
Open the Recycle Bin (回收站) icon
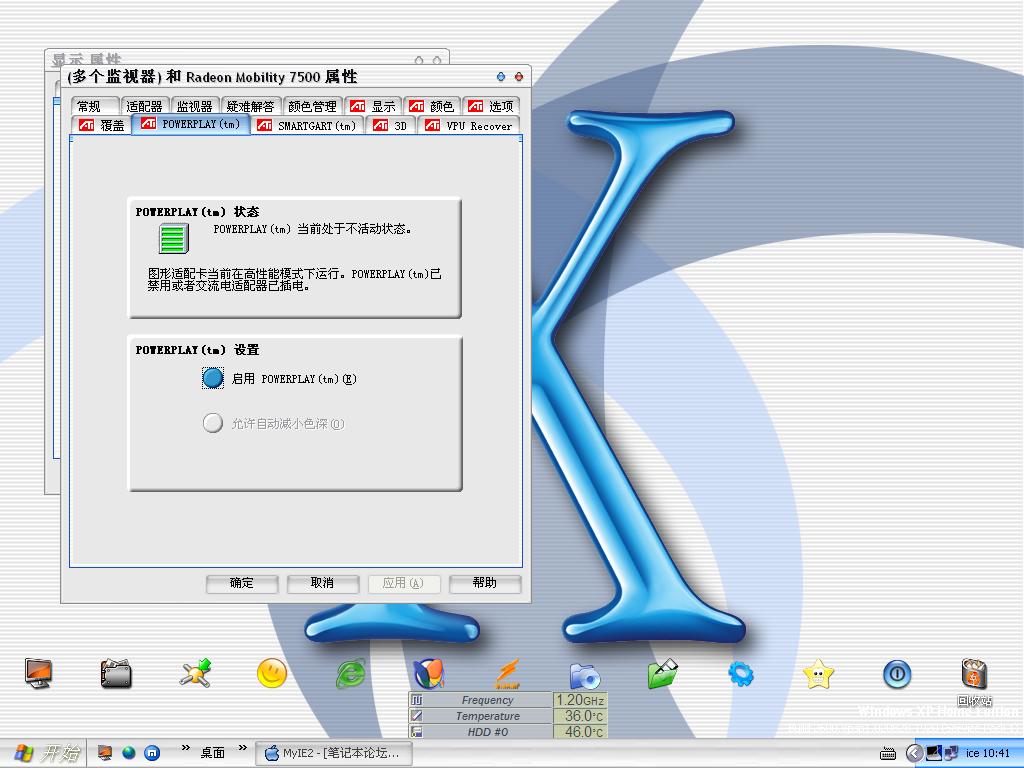click(974, 681)
